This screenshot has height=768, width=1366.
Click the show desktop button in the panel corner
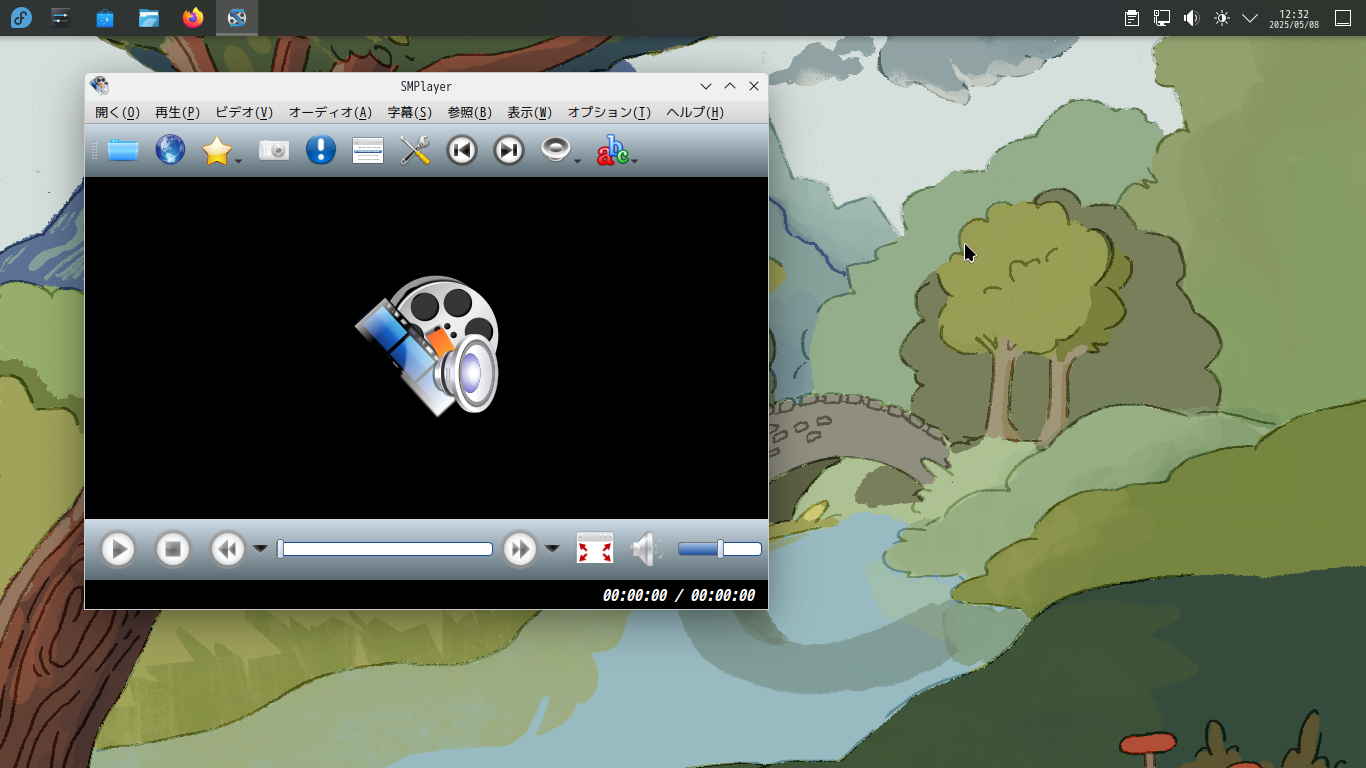tap(1343, 18)
